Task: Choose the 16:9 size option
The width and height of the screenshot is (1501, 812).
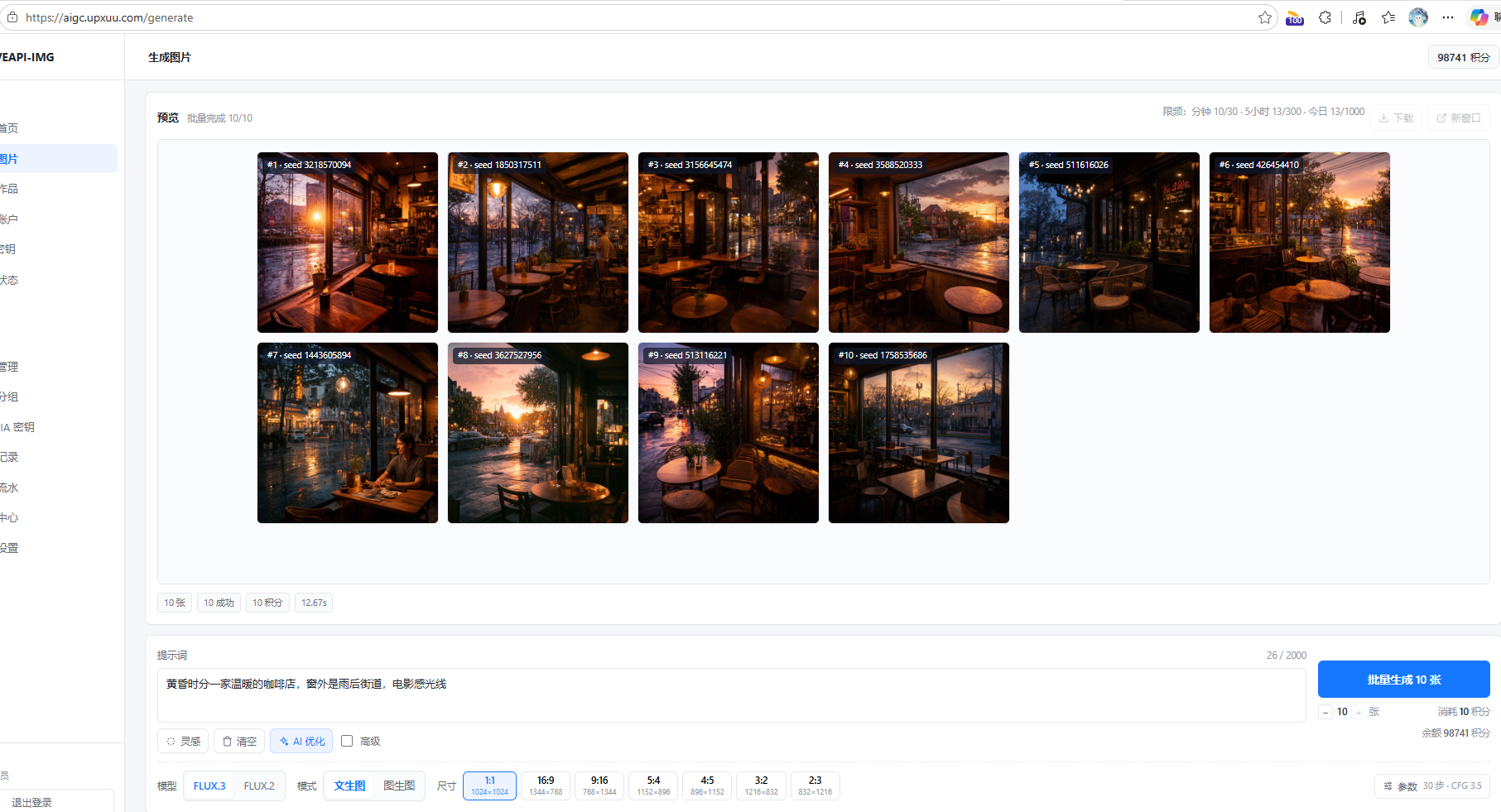Action: [x=546, y=786]
